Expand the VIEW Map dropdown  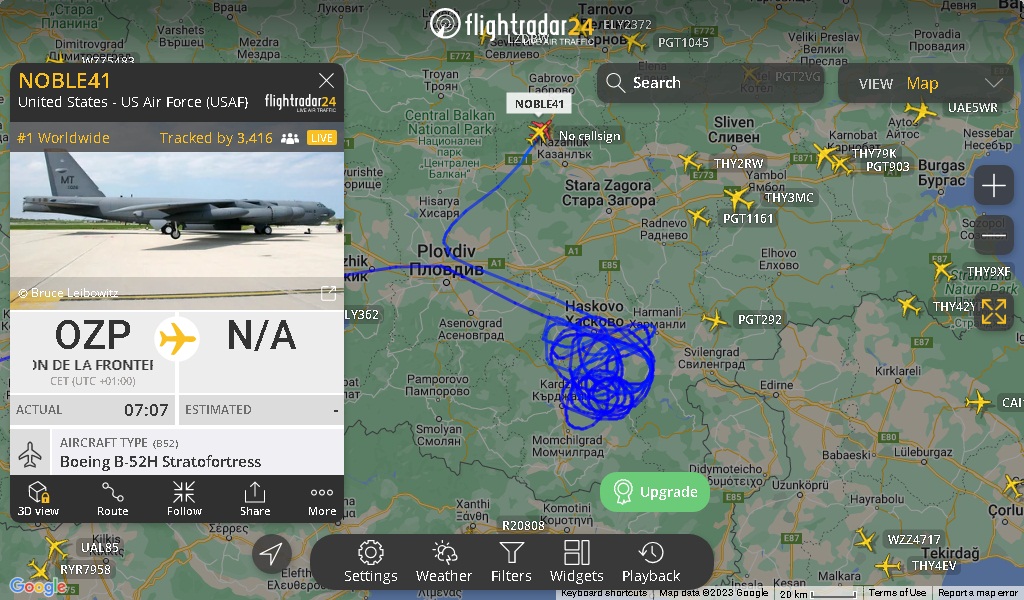(925, 83)
